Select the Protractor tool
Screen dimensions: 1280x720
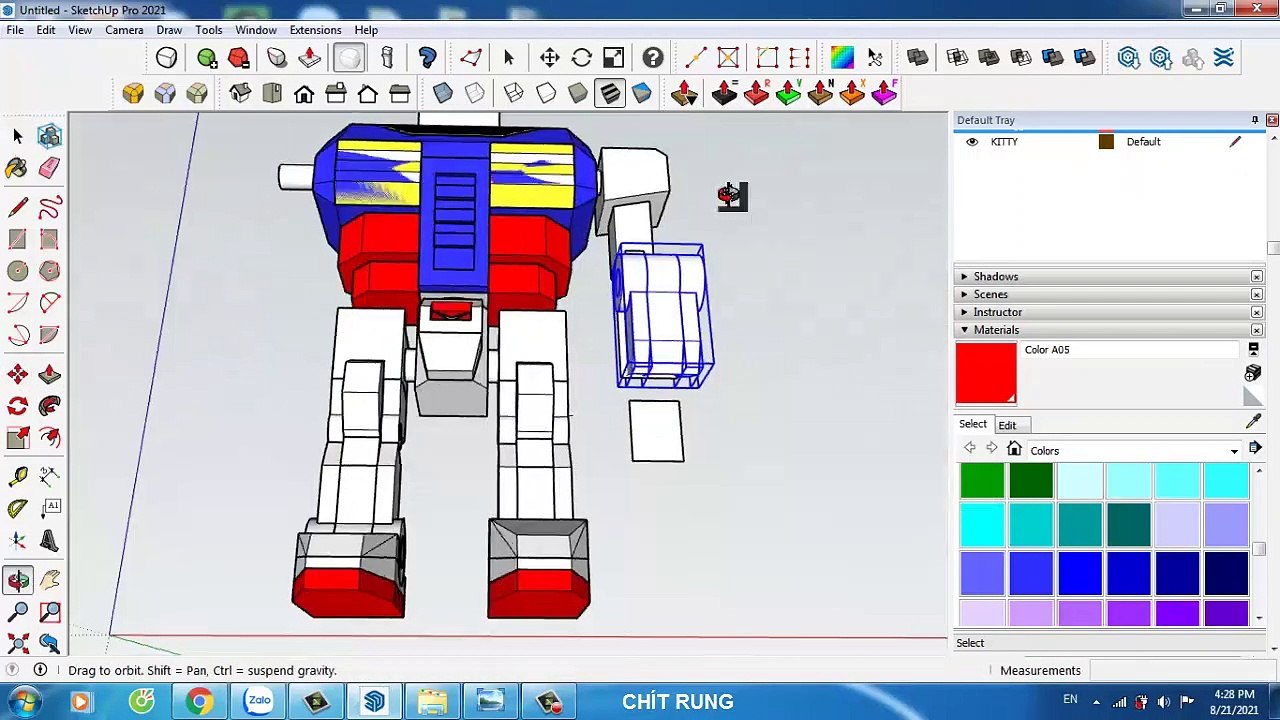click(17, 509)
